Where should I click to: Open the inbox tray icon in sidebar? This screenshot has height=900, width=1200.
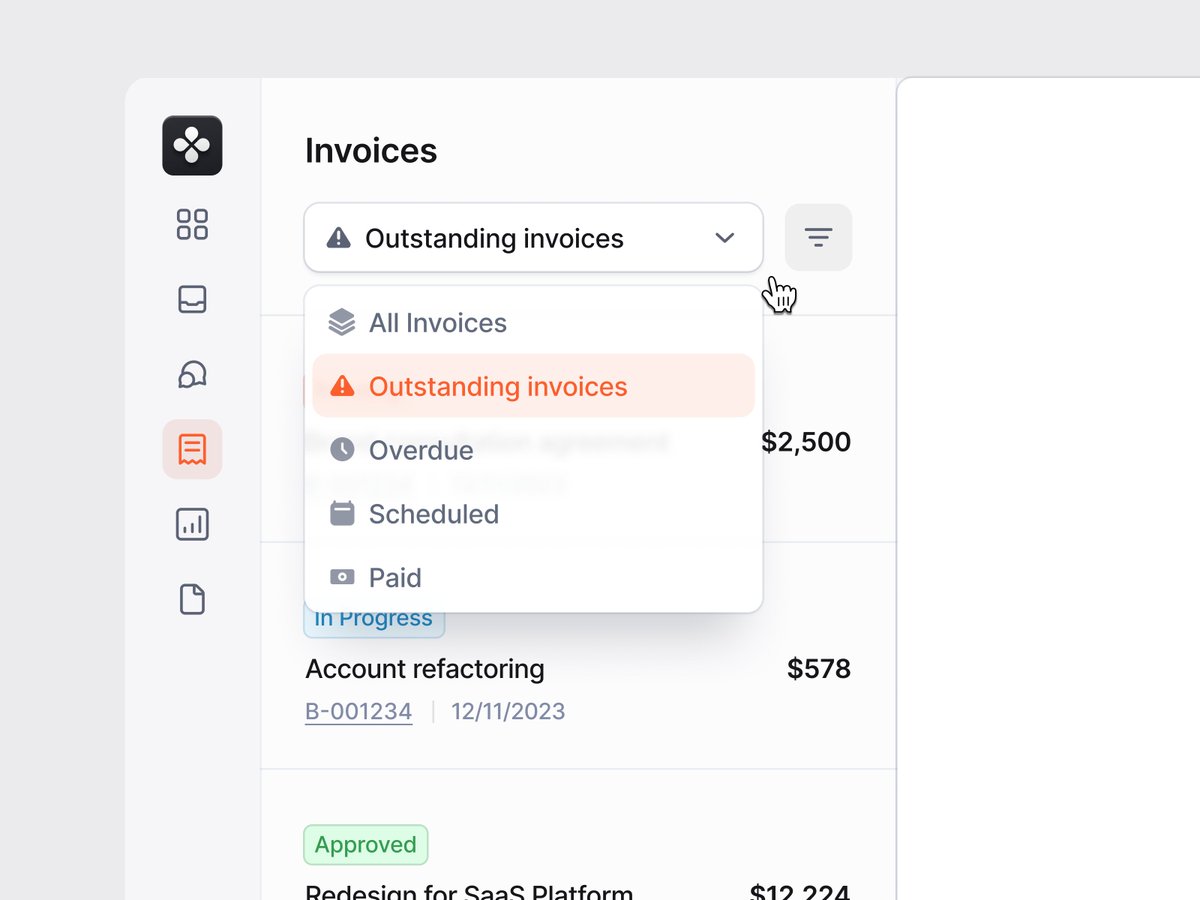pos(192,299)
